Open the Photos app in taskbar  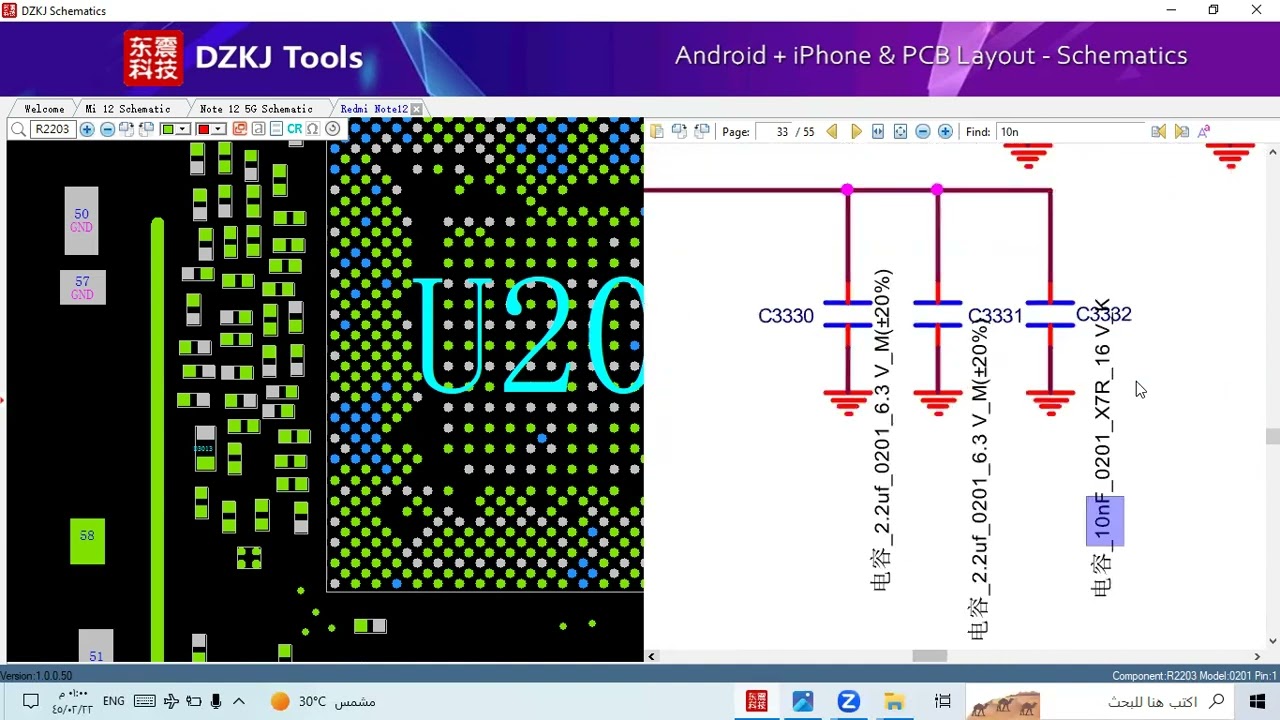[803, 701]
